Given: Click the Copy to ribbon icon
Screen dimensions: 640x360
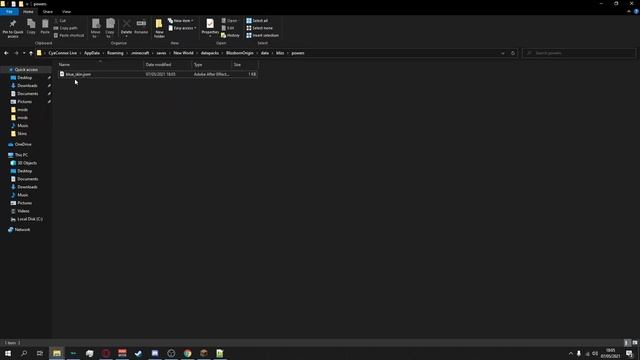Looking at the screenshot, I should click(x=110, y=28).
